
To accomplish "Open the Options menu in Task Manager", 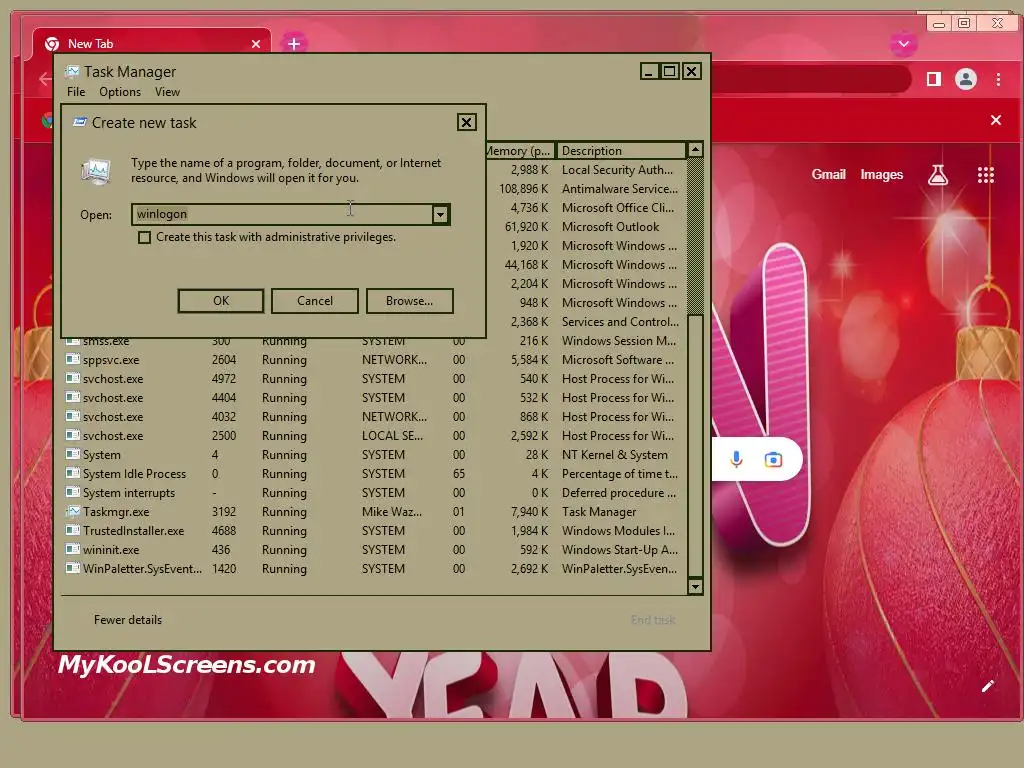I will coord(120,92).
